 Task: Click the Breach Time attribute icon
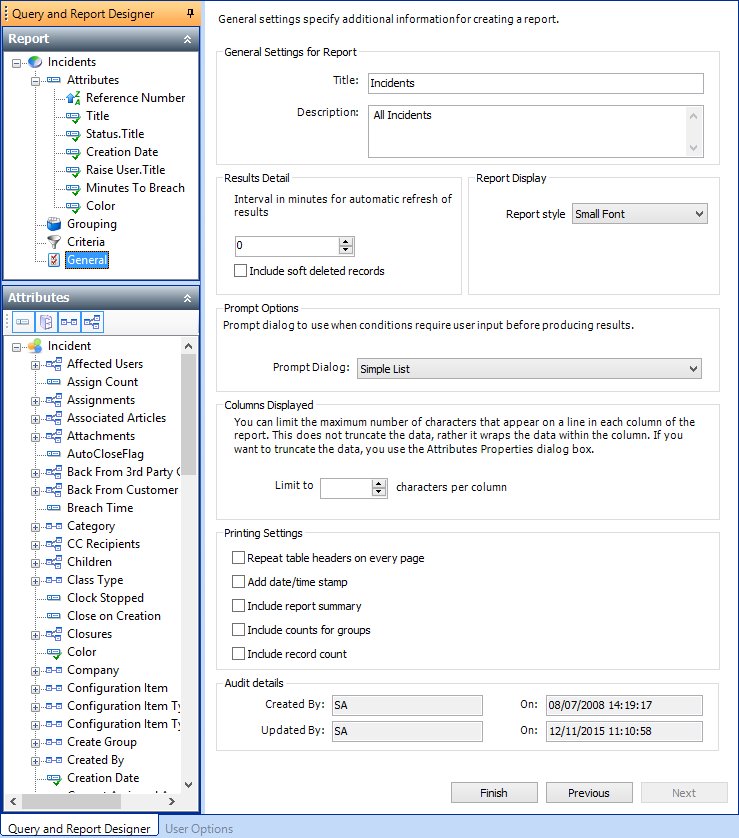pos(54,508)
